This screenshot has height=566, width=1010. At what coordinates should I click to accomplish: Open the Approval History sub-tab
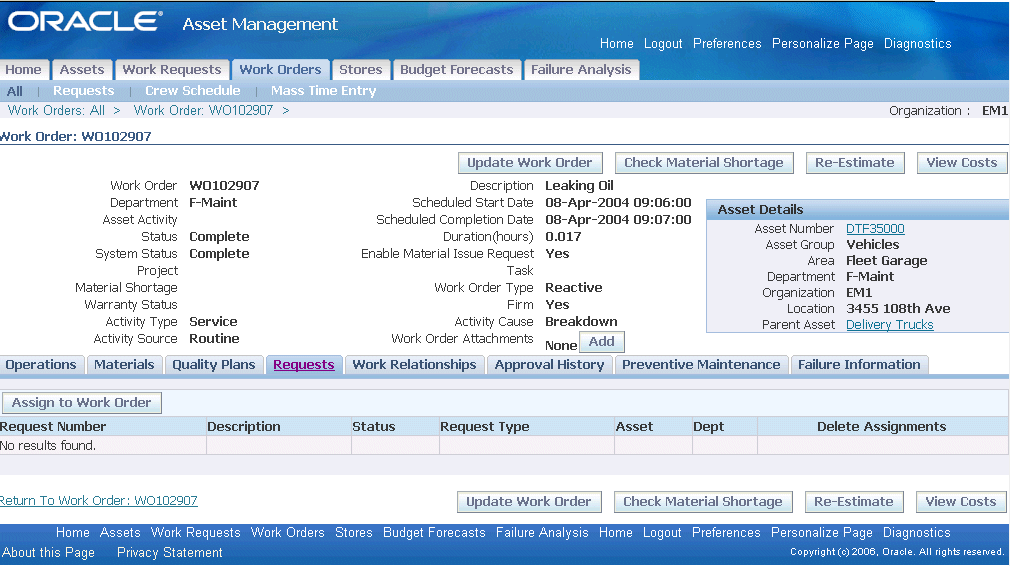(549, 364)
